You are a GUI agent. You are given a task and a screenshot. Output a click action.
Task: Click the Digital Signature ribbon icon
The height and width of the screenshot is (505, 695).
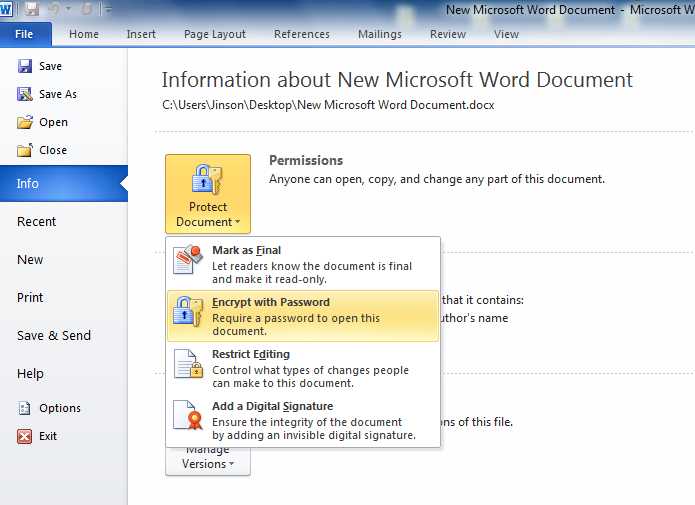(188, 415)
